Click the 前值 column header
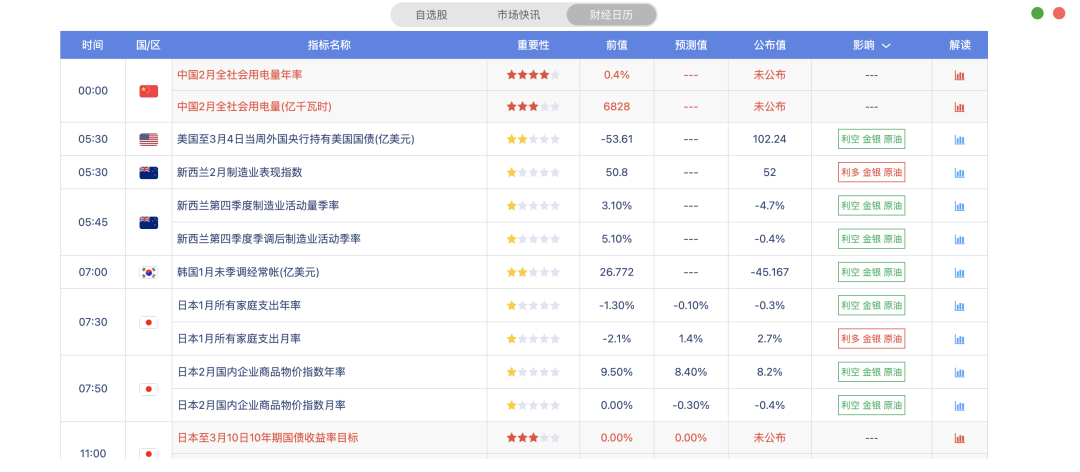The height and width of the screenshot is (472, 1080). click(616, 45)
